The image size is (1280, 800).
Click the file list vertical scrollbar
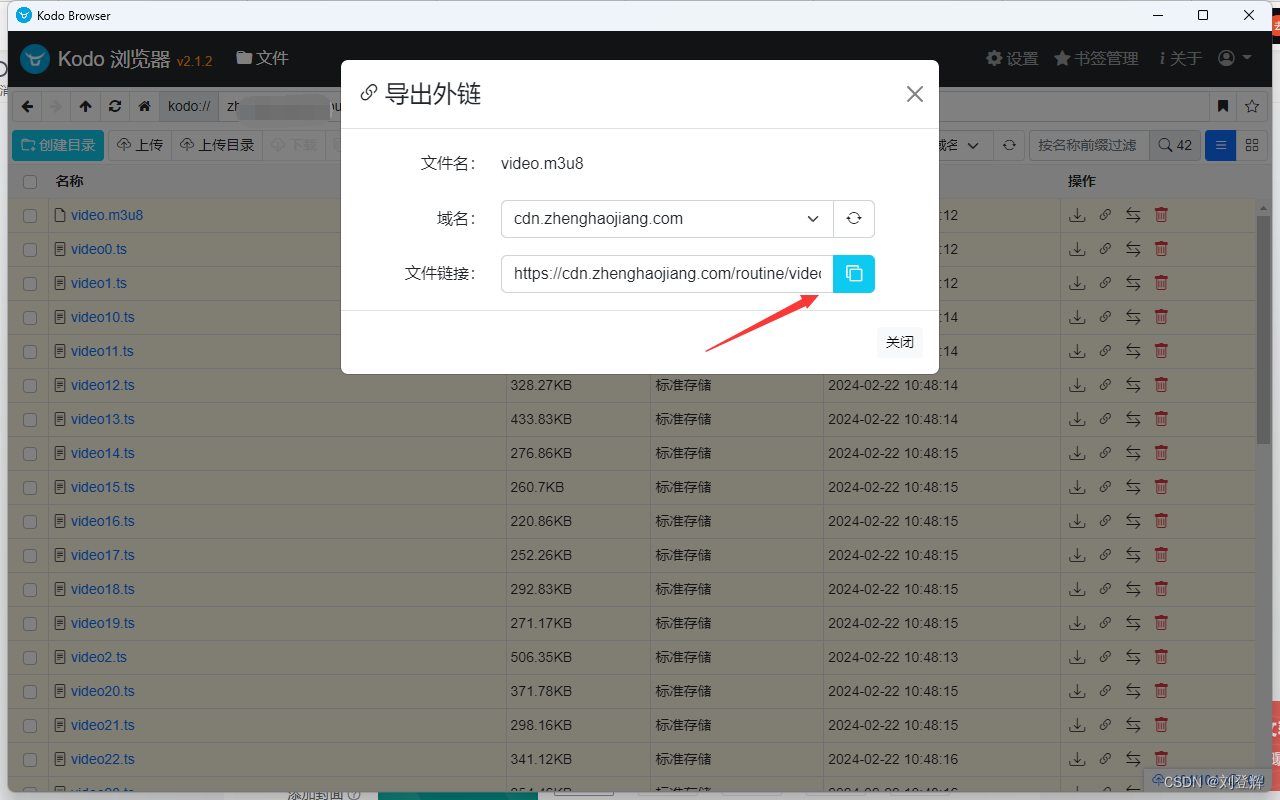click(x=1263, y=330)
